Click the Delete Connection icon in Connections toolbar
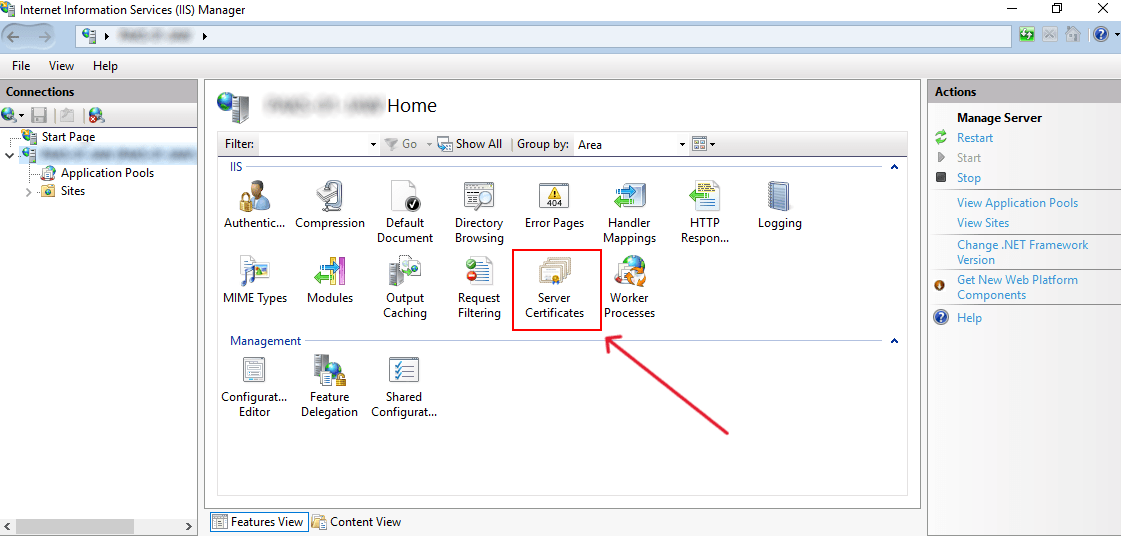Screen dimensions: 1121x536 (96, 114)
